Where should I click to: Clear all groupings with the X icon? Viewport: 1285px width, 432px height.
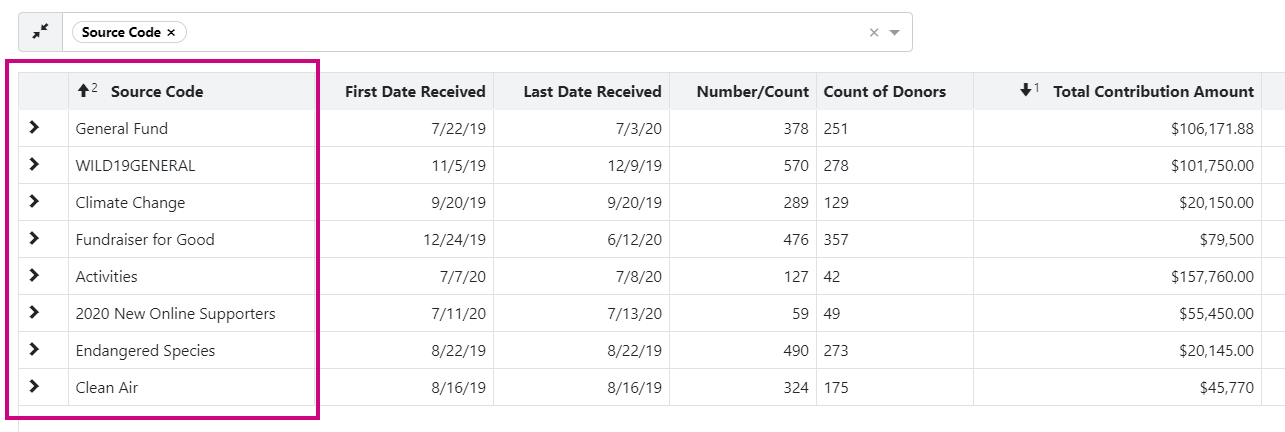[x=874, y=32]
